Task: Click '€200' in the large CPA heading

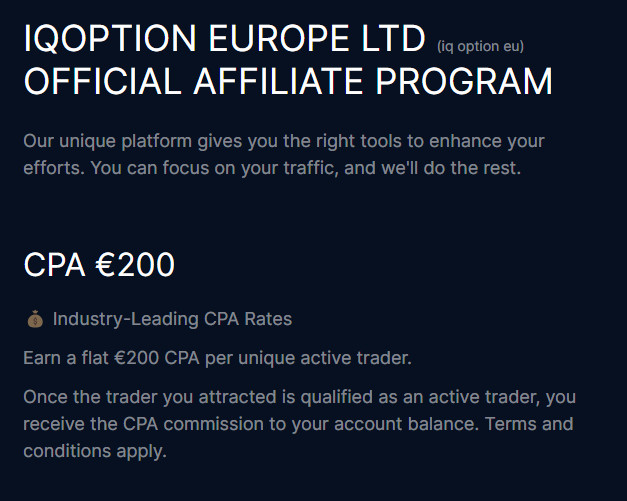Action: [x=135, y=265]
